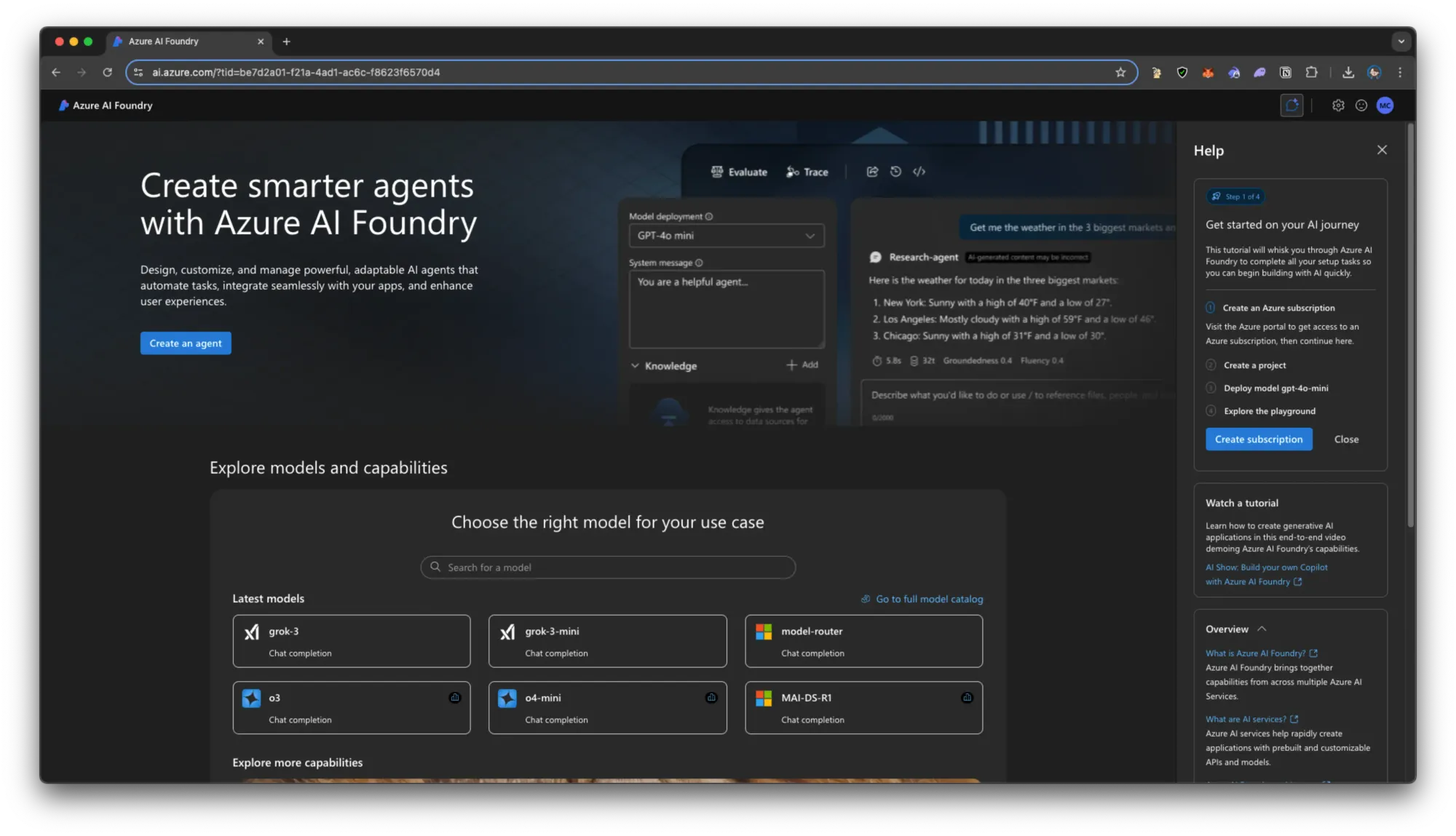Screen dimensions: 1456x836
Task: Open the GPT-4o mini model dropdown
Action: pos(727,236)
